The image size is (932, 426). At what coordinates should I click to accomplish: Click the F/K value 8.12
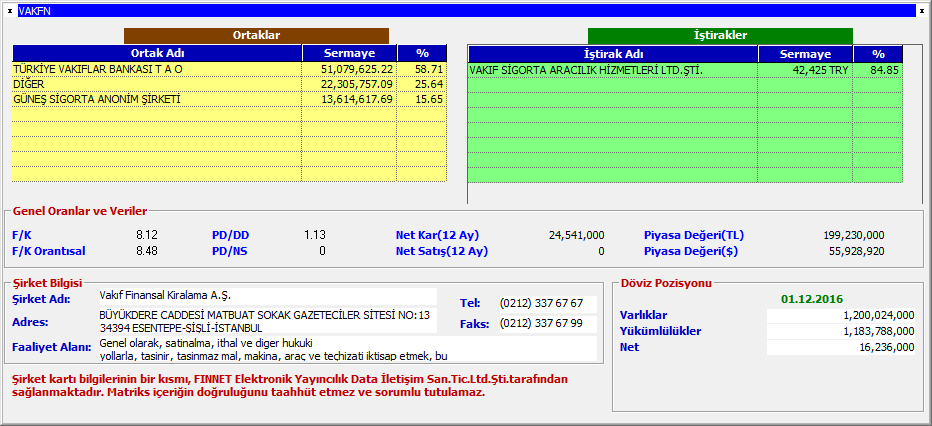147,235
